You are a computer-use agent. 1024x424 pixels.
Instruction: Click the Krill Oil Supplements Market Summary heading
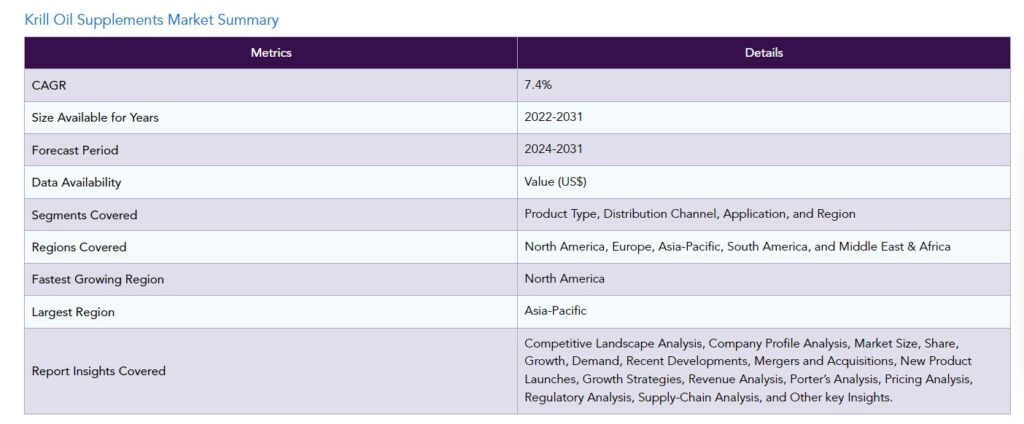(x=152, y=20)
